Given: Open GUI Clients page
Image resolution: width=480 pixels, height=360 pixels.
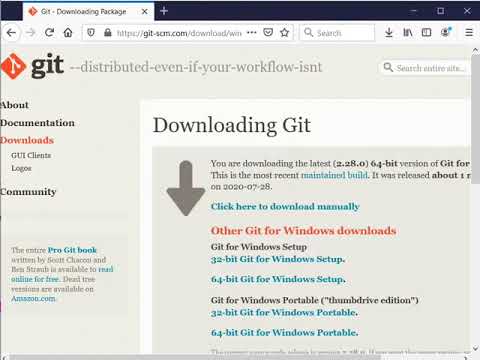Looking at the screenshot, I should click(x=31, y=155).
